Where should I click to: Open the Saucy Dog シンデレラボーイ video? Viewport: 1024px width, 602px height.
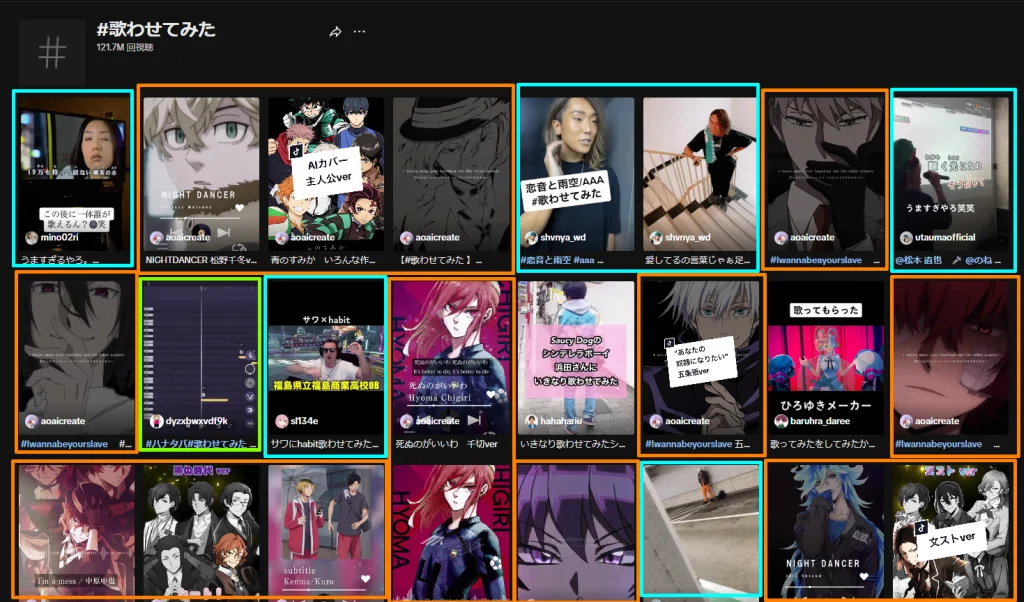click(576, 358)
